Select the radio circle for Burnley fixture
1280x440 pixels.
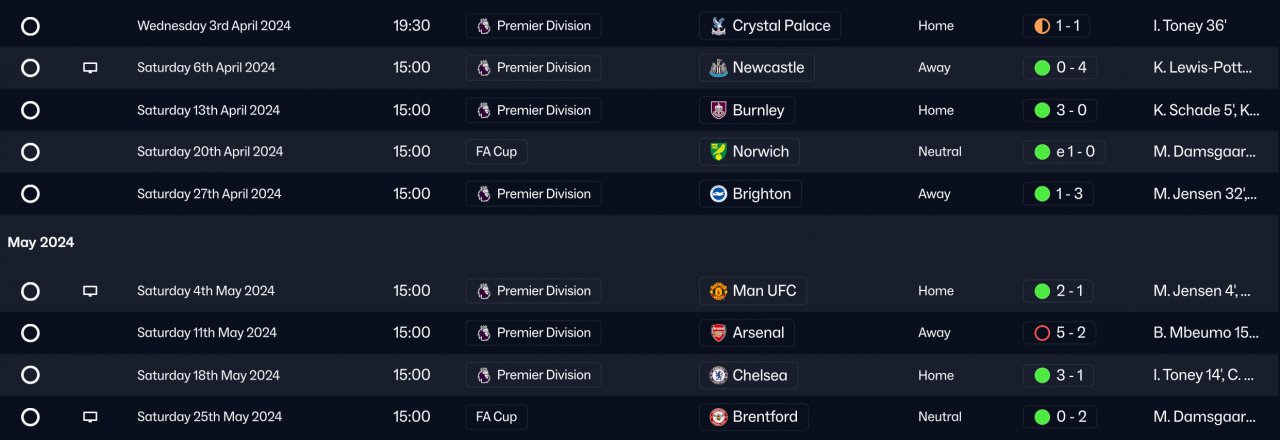coord(30,110)
